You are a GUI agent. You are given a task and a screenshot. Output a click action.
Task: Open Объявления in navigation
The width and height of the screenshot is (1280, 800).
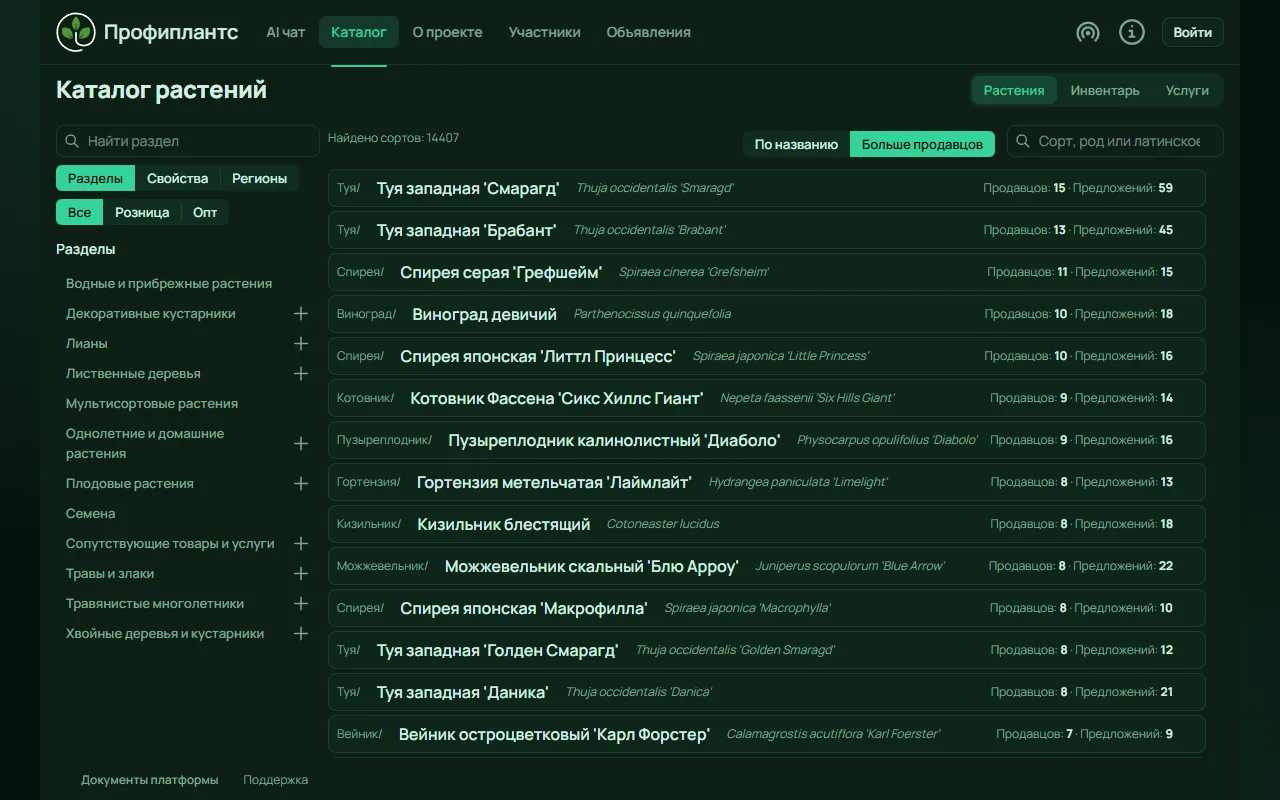pyautogui.click(x=648, y=32)
